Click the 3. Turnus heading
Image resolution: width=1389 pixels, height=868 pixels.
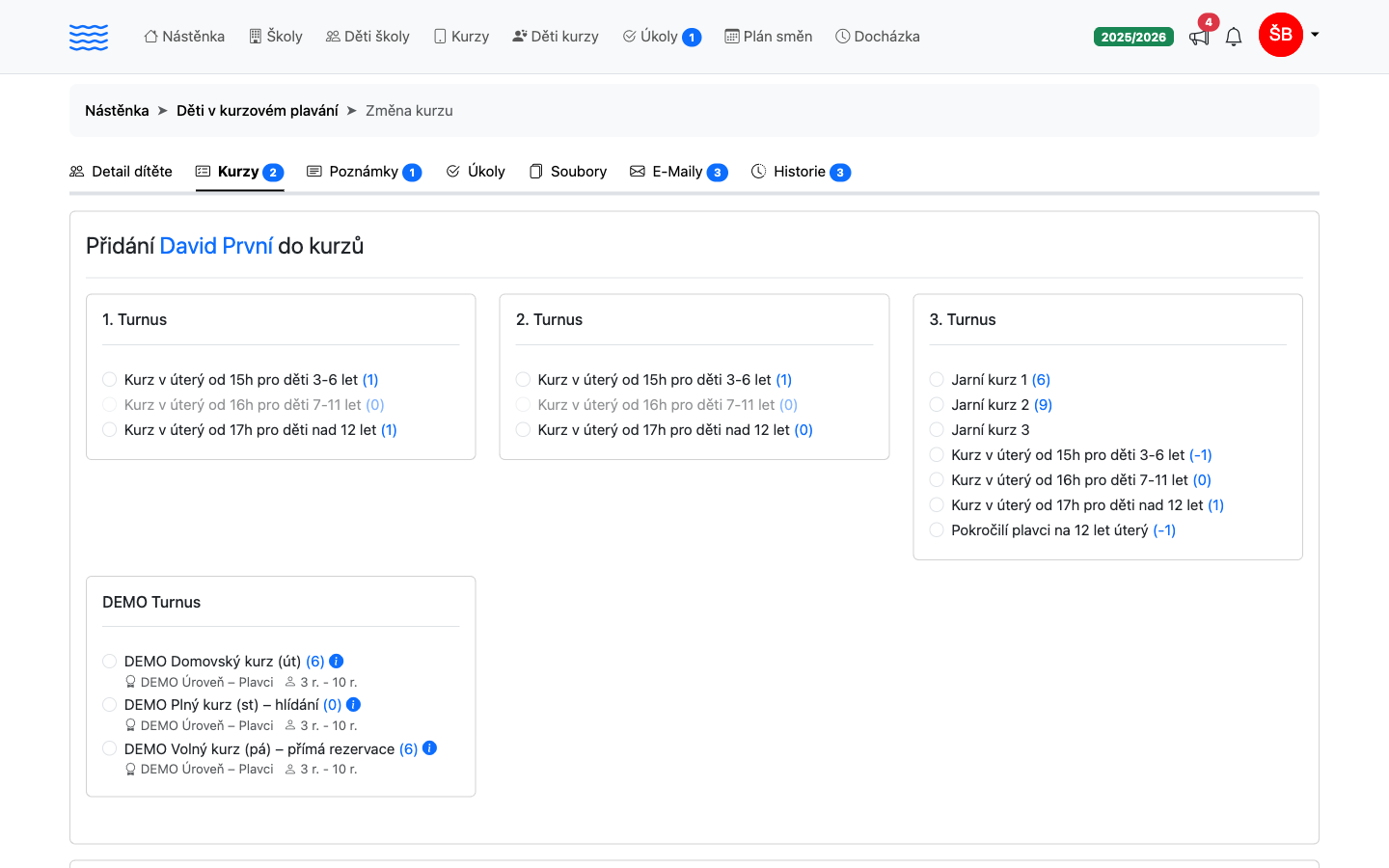963,320
